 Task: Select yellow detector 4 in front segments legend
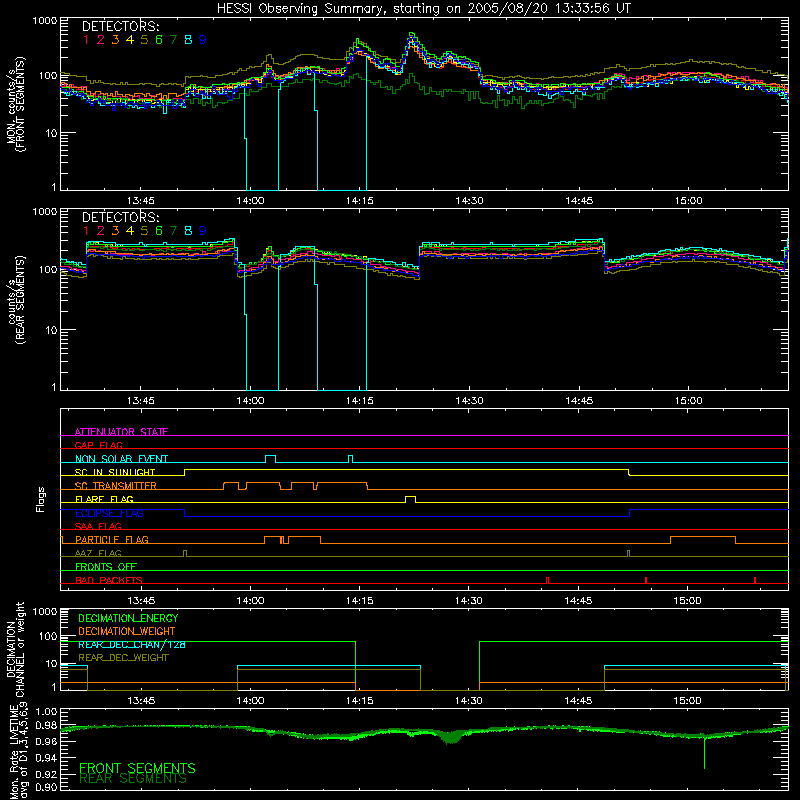tap(130, 40)
